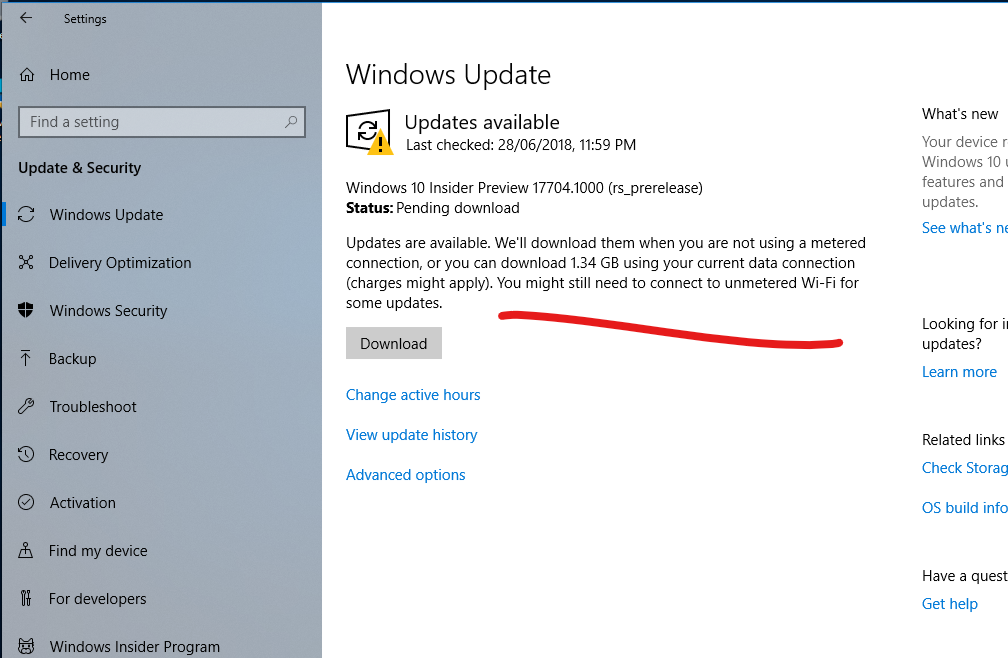Viewport: 1008px width, 658px height.
Task: Click the Find my device person icon
Action: pos(26,550)
